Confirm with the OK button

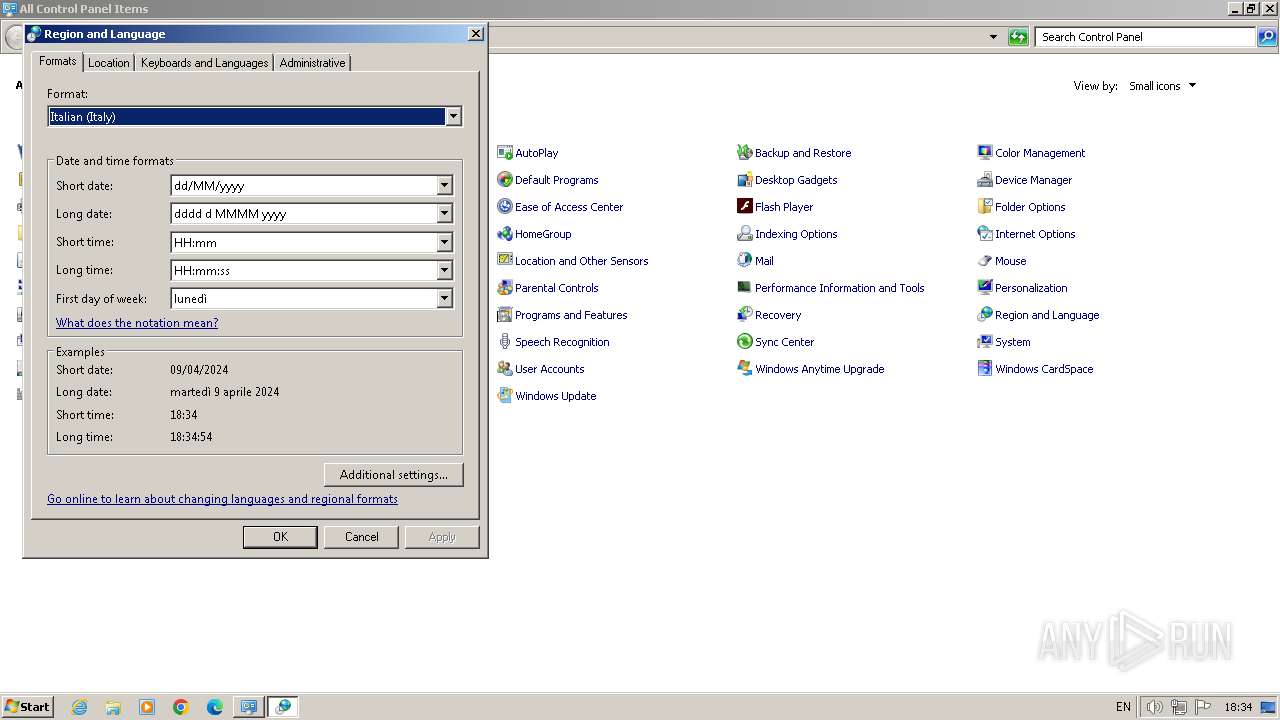point(280,537)
